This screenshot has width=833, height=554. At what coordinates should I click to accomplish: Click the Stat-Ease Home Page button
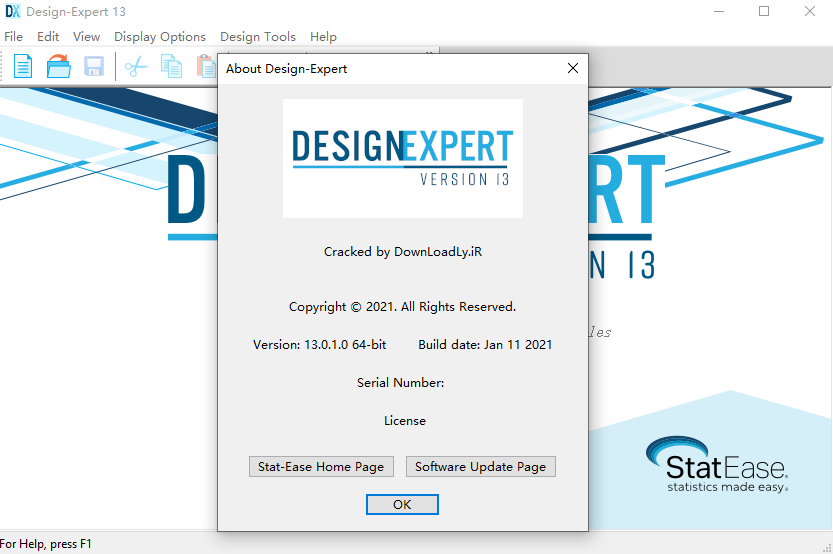point(321,466)
